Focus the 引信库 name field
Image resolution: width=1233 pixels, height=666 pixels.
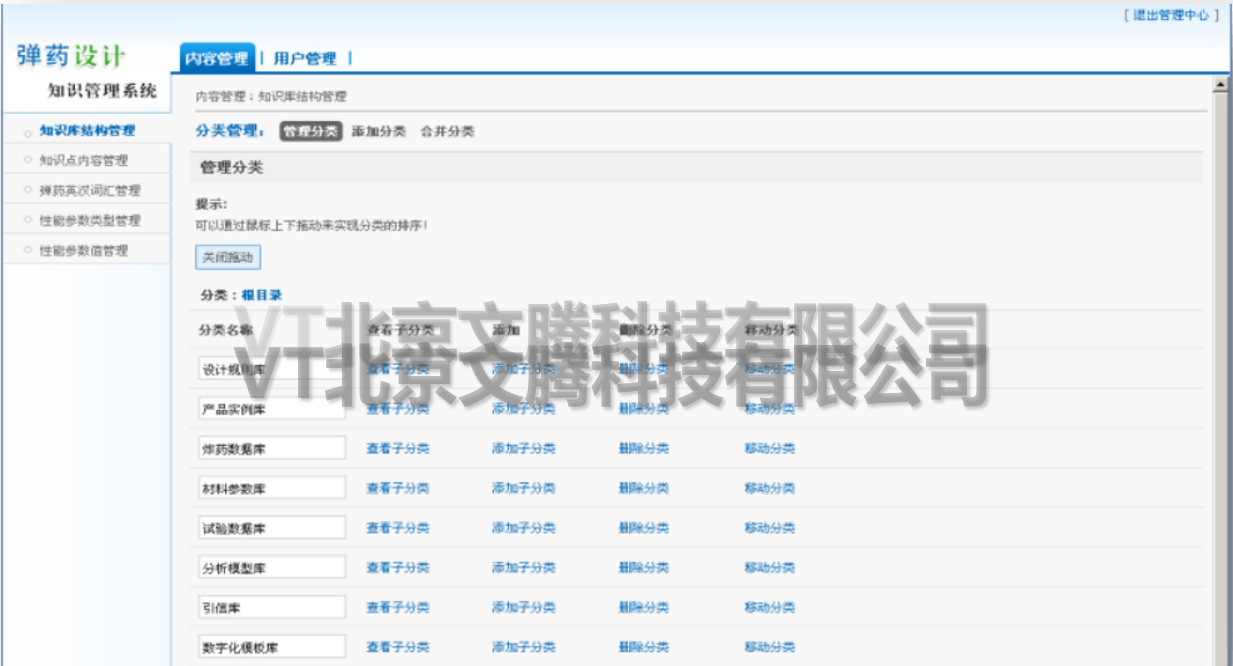click(x=271, y=608)
